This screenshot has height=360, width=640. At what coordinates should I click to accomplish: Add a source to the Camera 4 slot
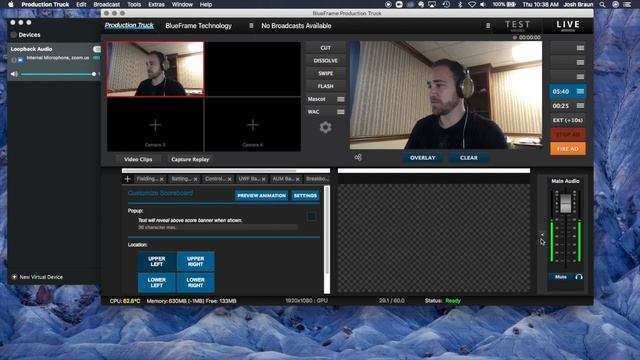click(253, 125)
